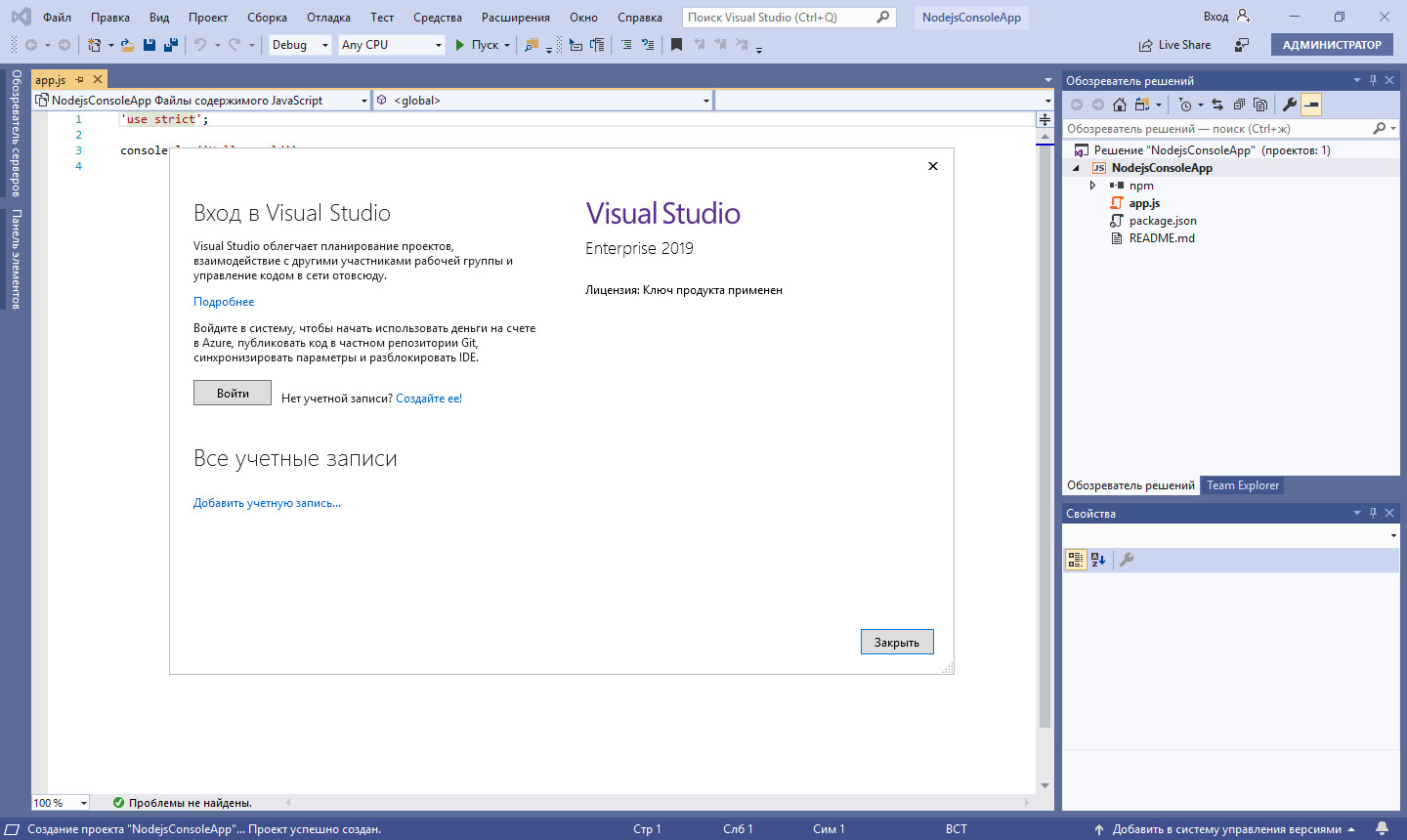Click the Show All Files icon

1260,105
